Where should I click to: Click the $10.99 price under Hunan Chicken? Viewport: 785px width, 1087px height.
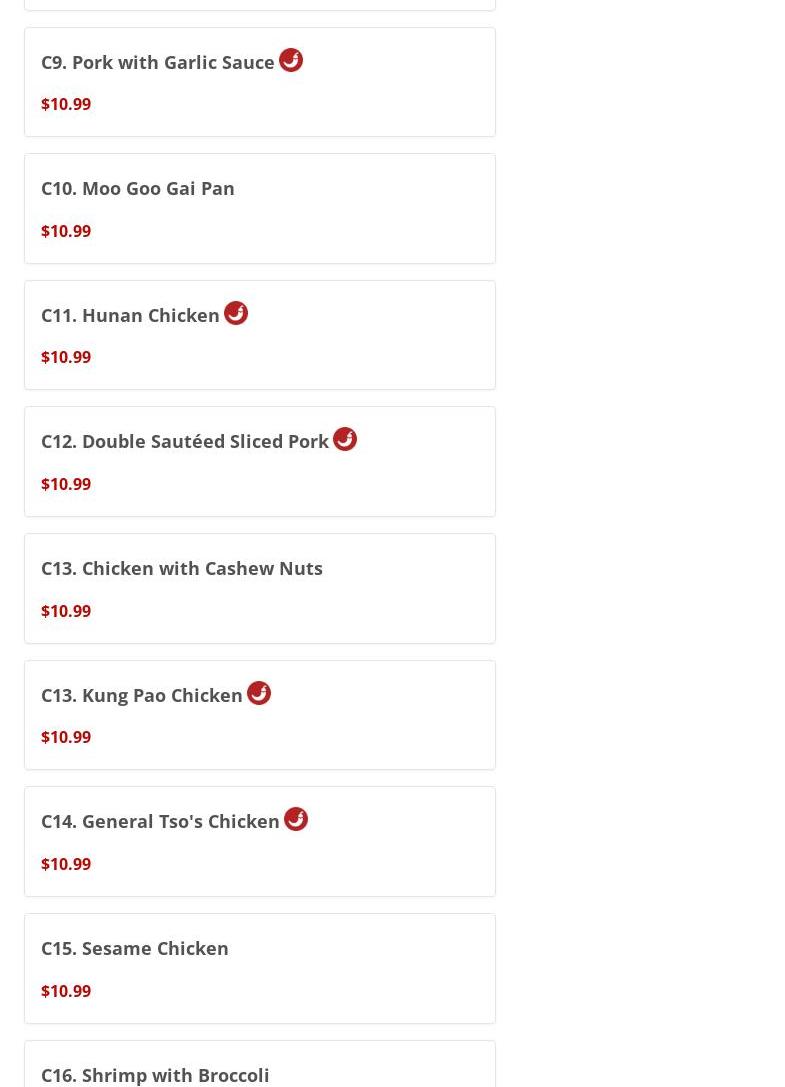(66, 357)
